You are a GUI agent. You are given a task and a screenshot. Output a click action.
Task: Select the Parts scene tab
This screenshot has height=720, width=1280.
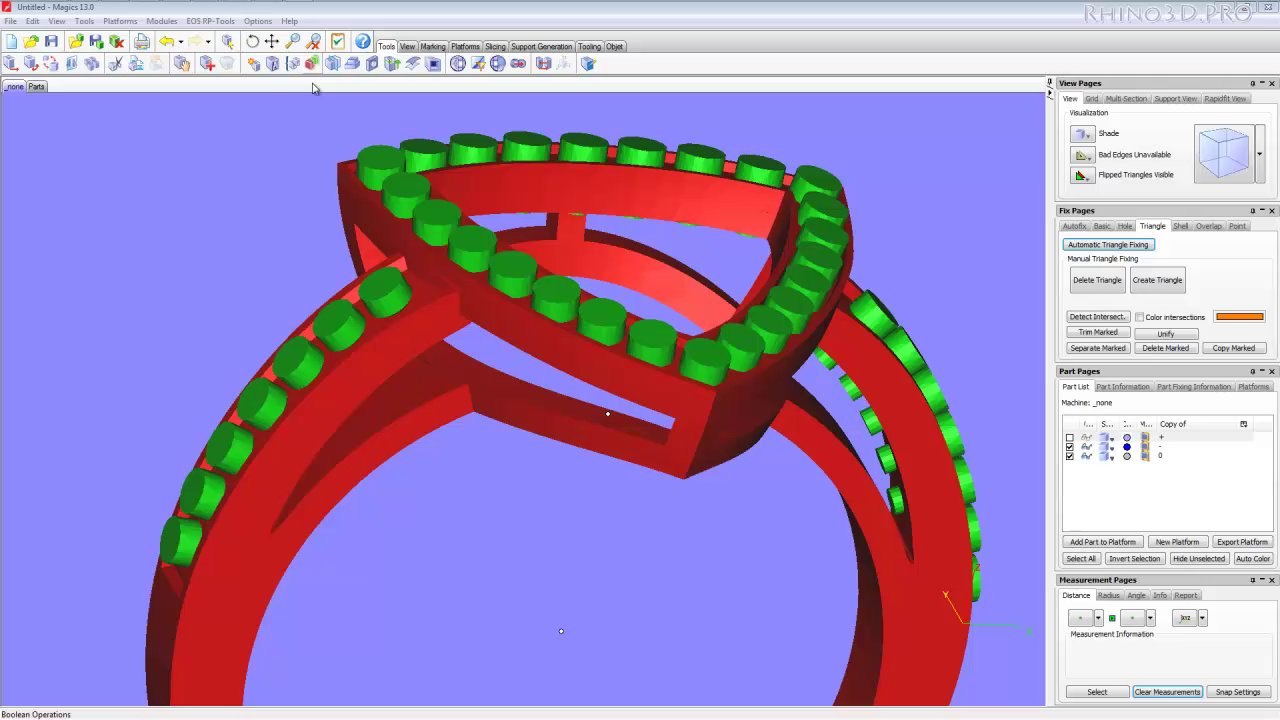[x=36, y=86]
